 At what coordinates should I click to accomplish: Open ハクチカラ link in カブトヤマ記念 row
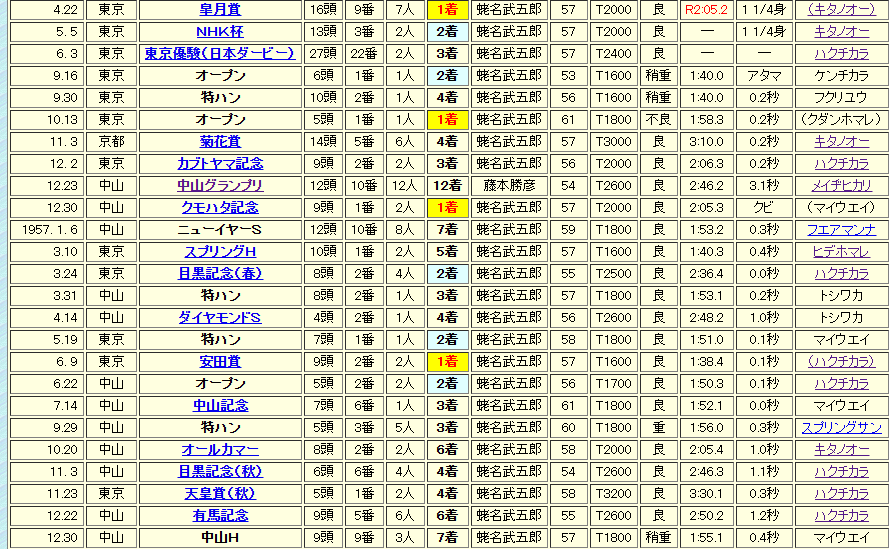[841, 164]
